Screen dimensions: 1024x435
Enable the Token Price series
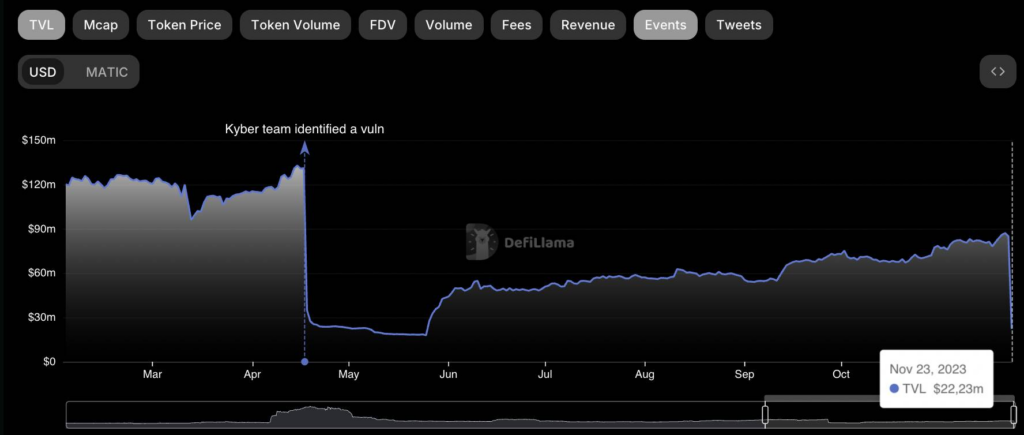coord(185,25)
